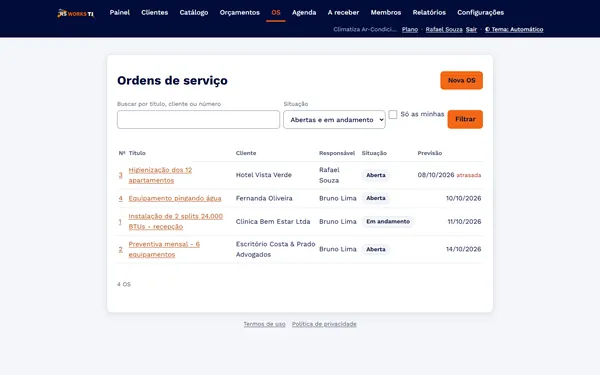Click the 4 OS count text
Image resolution: width=600 pixels, height=375 pixels.
point(124,284)
